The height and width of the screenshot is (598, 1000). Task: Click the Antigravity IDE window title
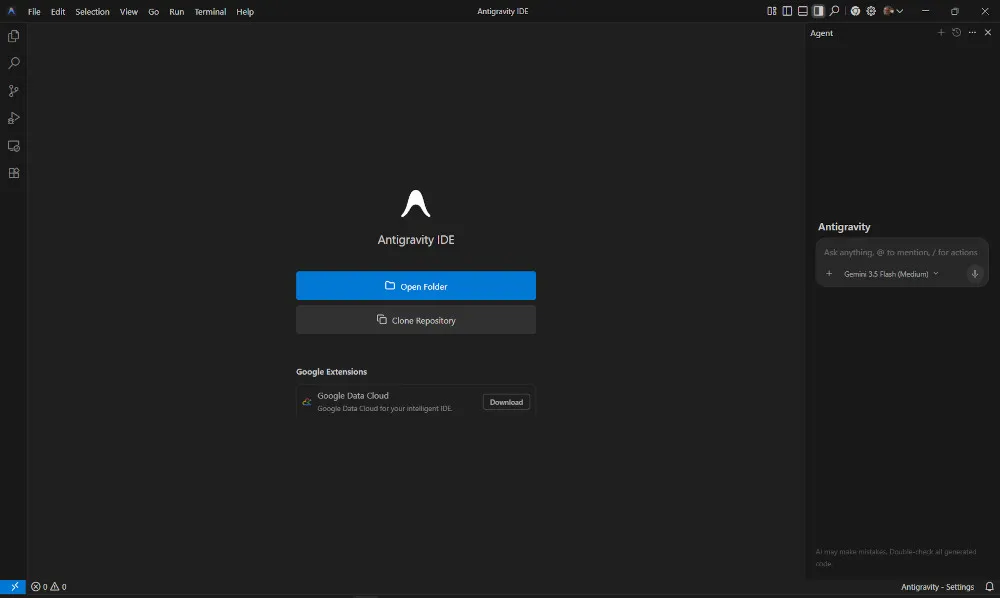pos(503,11)
